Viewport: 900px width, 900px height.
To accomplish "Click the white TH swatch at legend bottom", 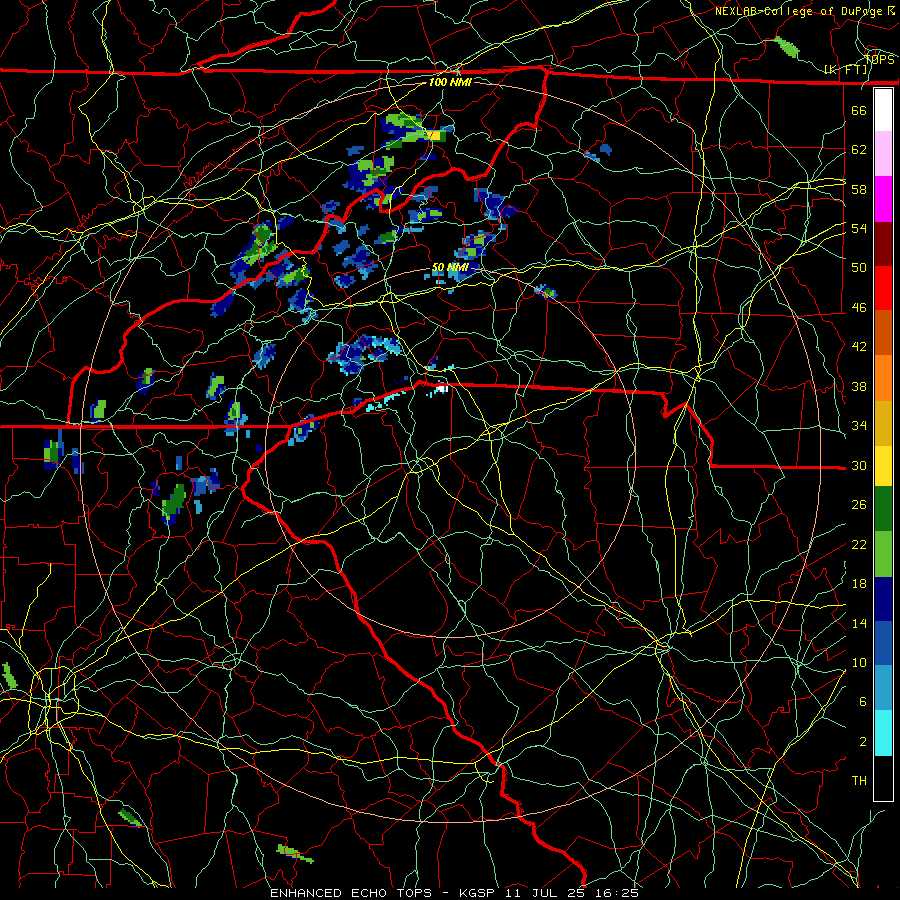I will tap(883, 778).
